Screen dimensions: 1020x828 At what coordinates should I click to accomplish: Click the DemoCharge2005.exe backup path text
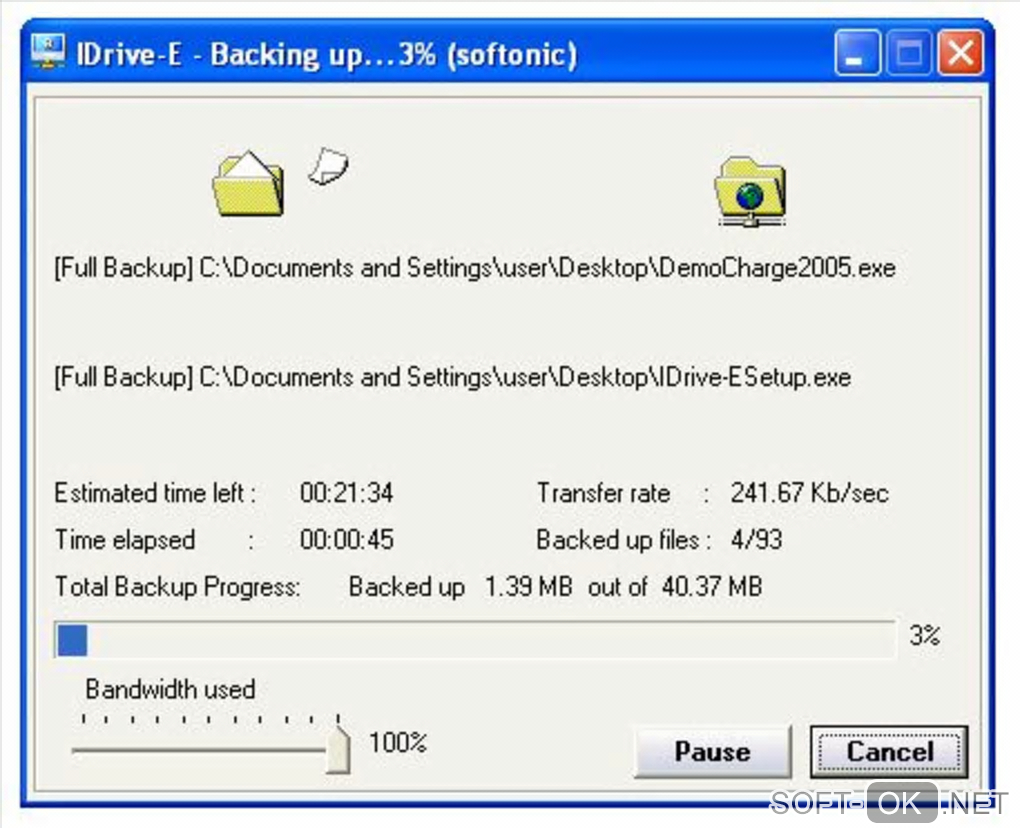(475, 268)
